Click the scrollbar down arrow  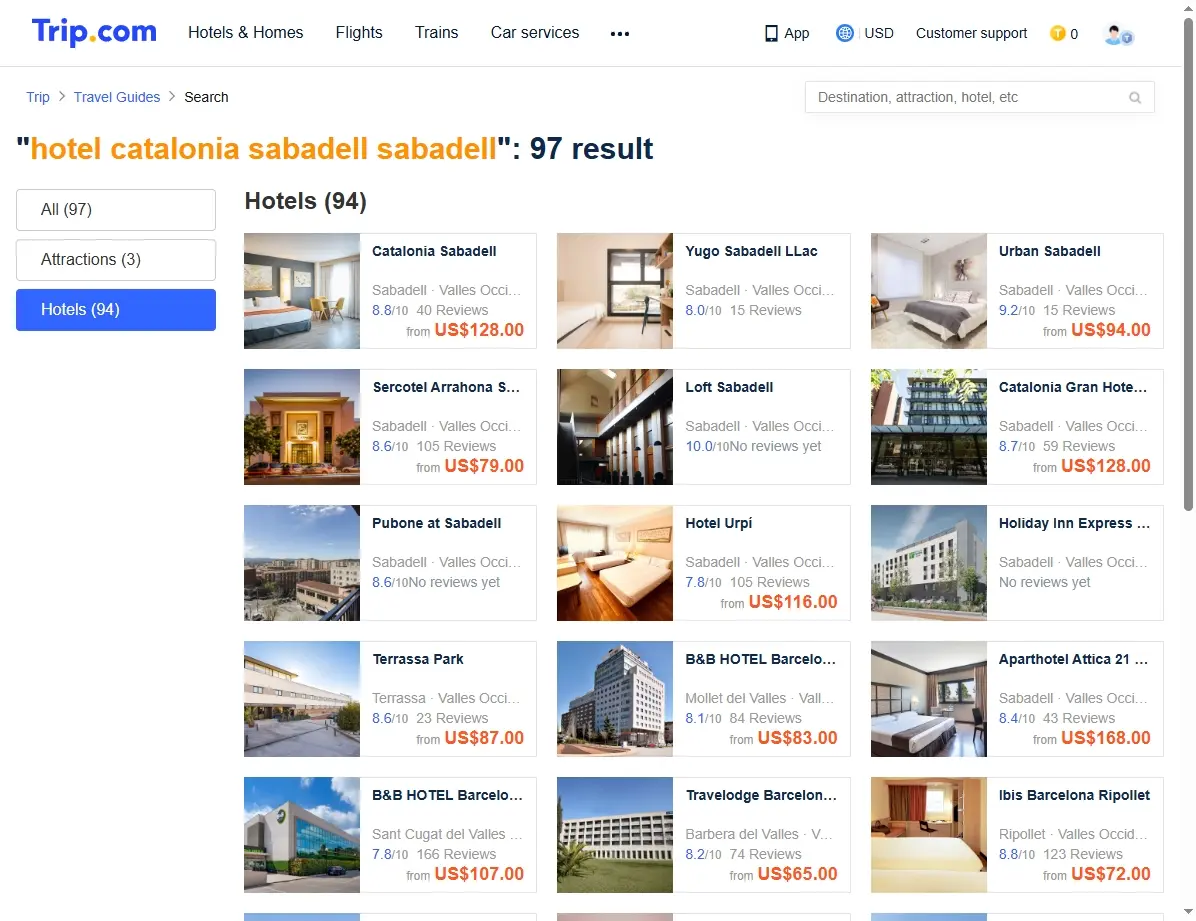[x=1188, y=912]
